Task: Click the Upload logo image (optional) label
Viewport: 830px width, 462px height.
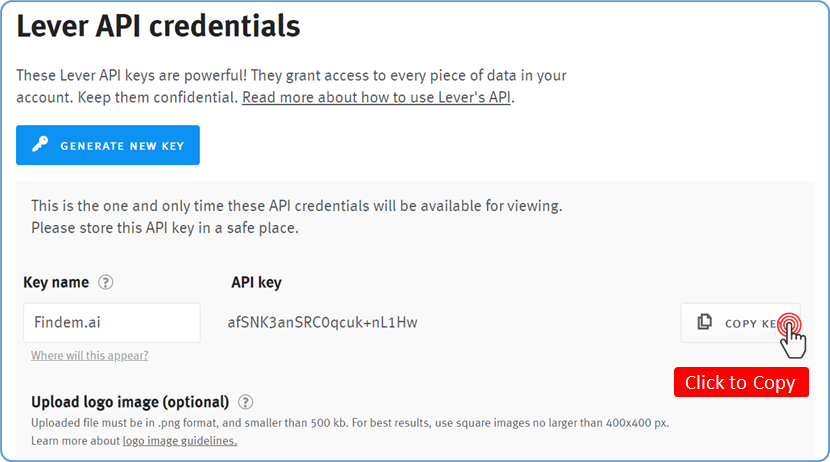Action: coord(130,402)
